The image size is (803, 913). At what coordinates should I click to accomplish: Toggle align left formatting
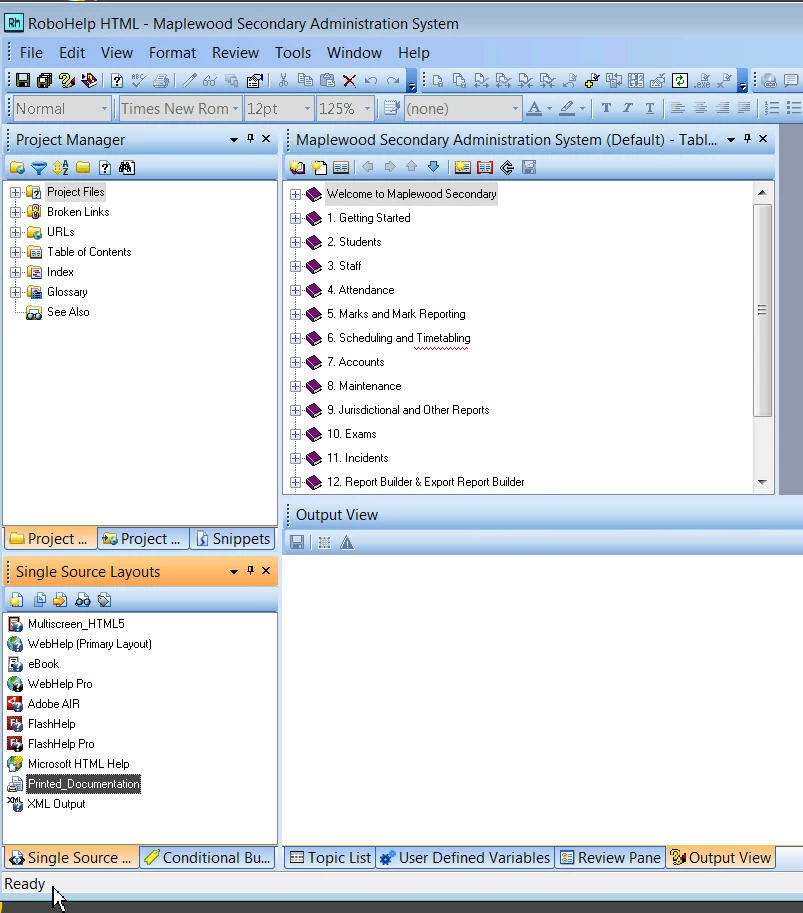677,108
